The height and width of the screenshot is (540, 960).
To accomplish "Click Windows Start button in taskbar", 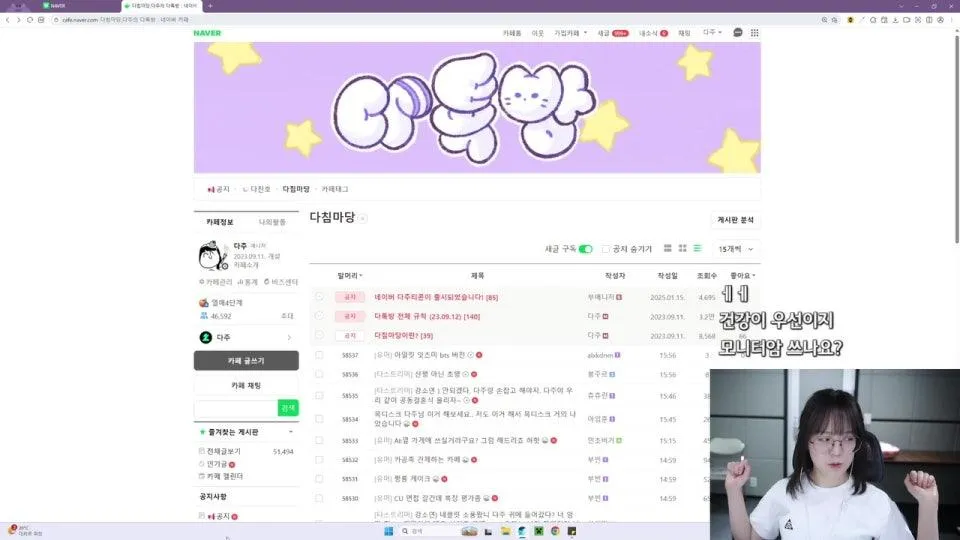I will 388,531.
